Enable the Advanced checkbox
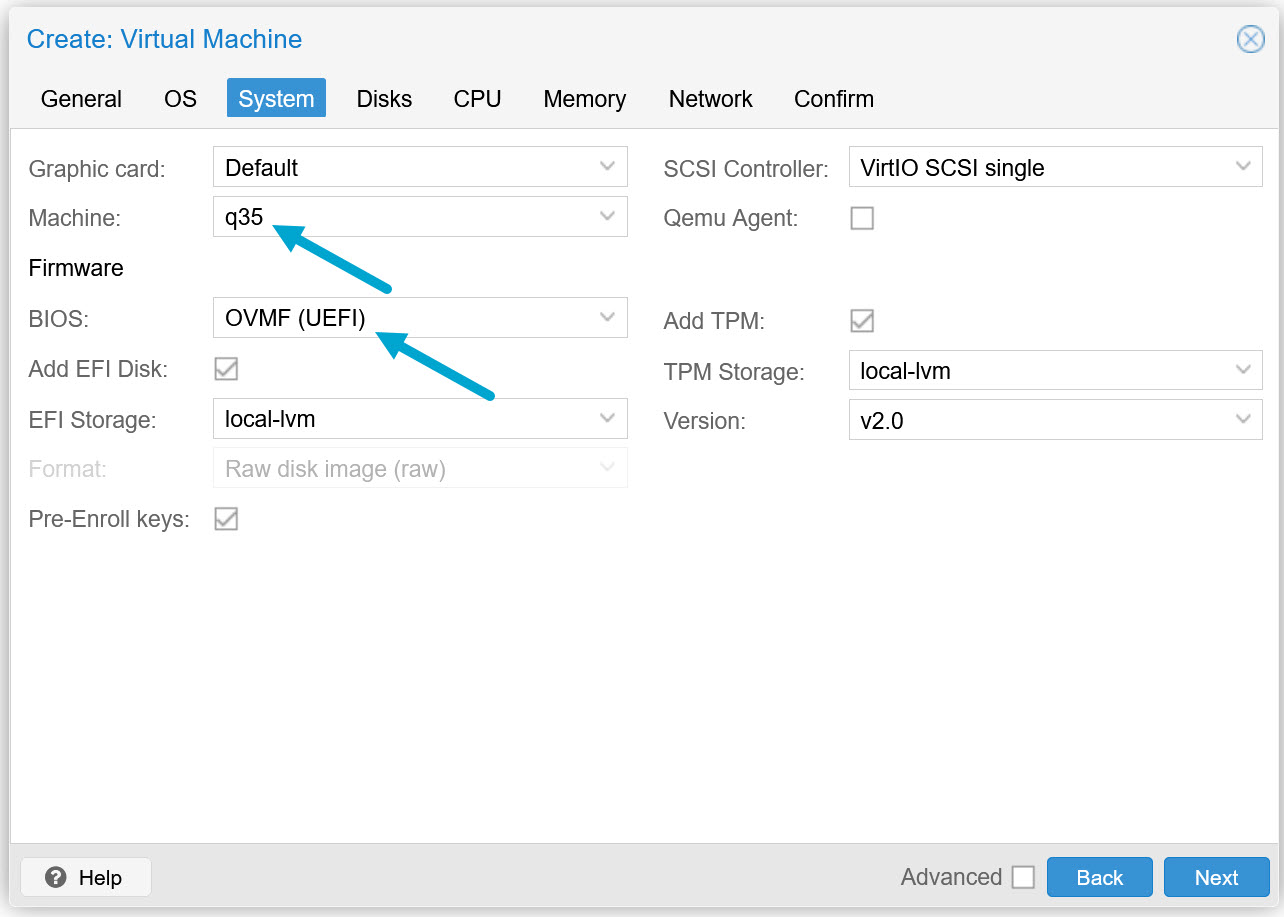The image size is (1284, 917). 1023,876
